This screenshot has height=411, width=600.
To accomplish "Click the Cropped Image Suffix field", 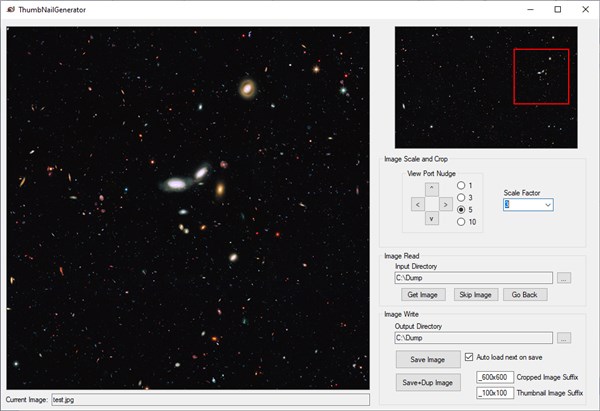I will coord(496,377).
